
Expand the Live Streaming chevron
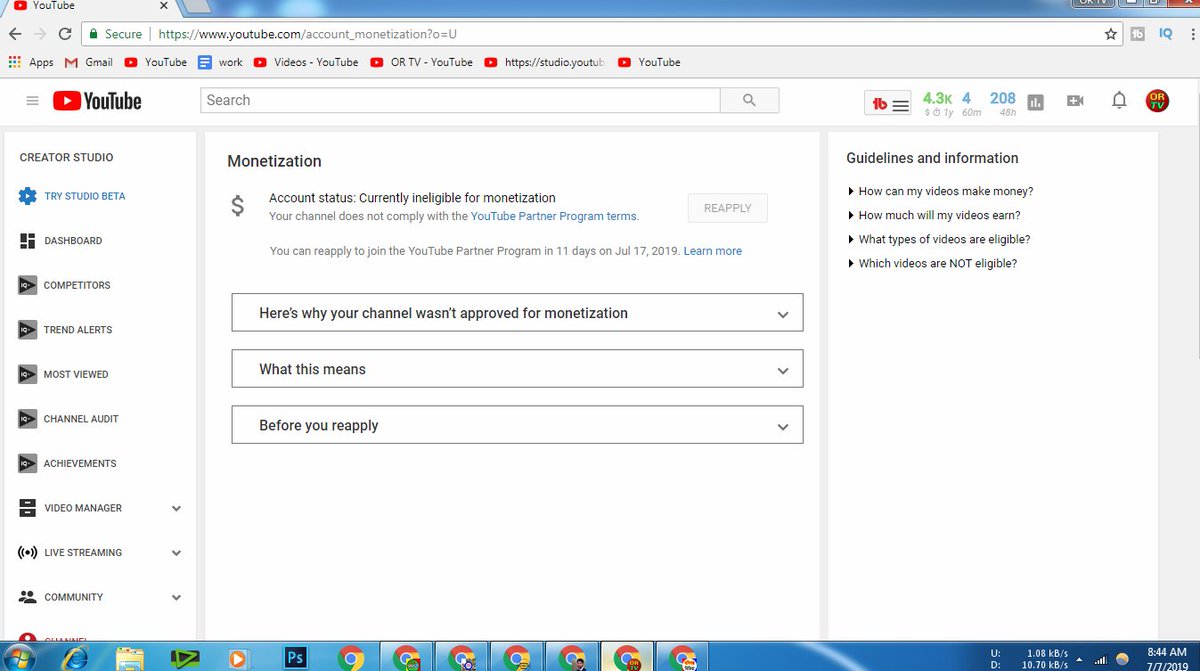click(176, 553)
